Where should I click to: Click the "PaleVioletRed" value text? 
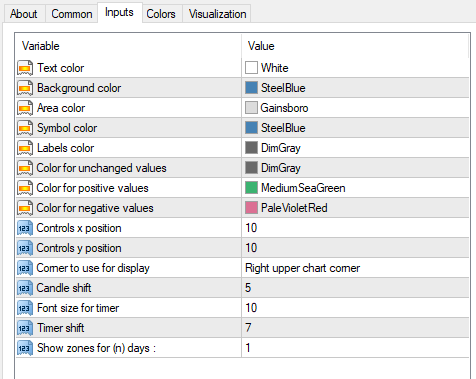click(x=294, y=208)
